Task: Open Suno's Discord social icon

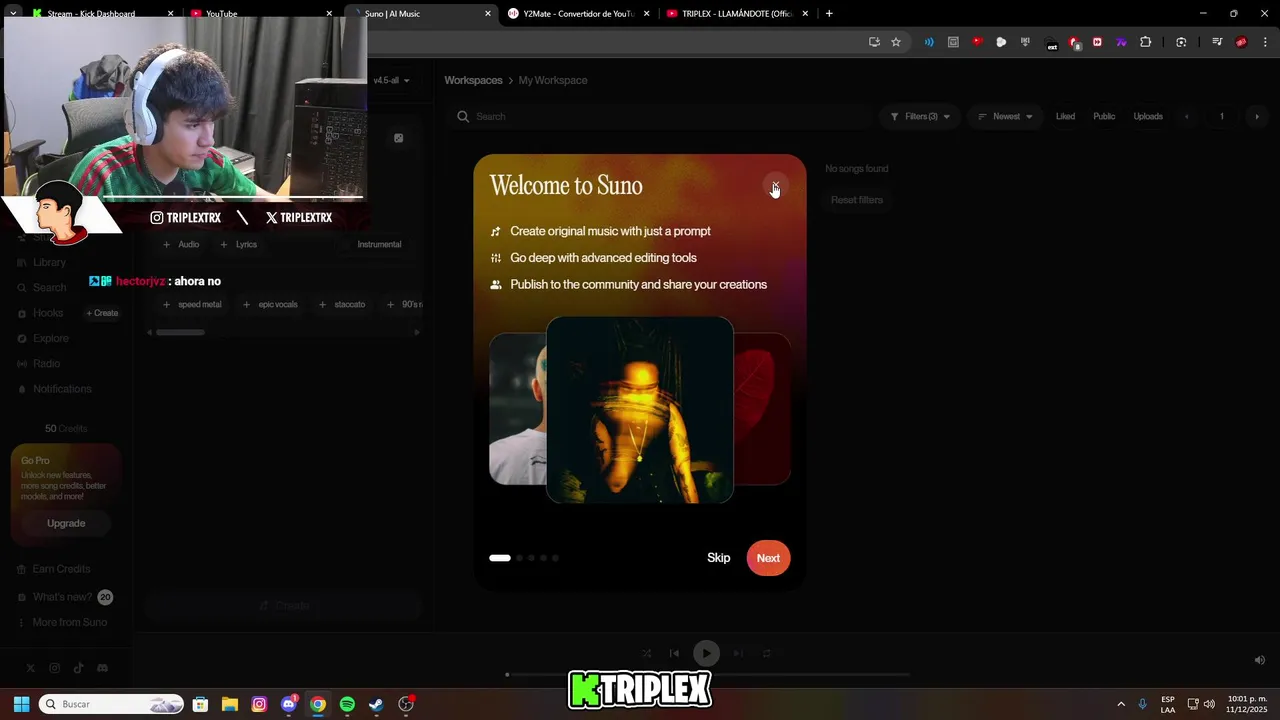Action: (x=102, y=668)
